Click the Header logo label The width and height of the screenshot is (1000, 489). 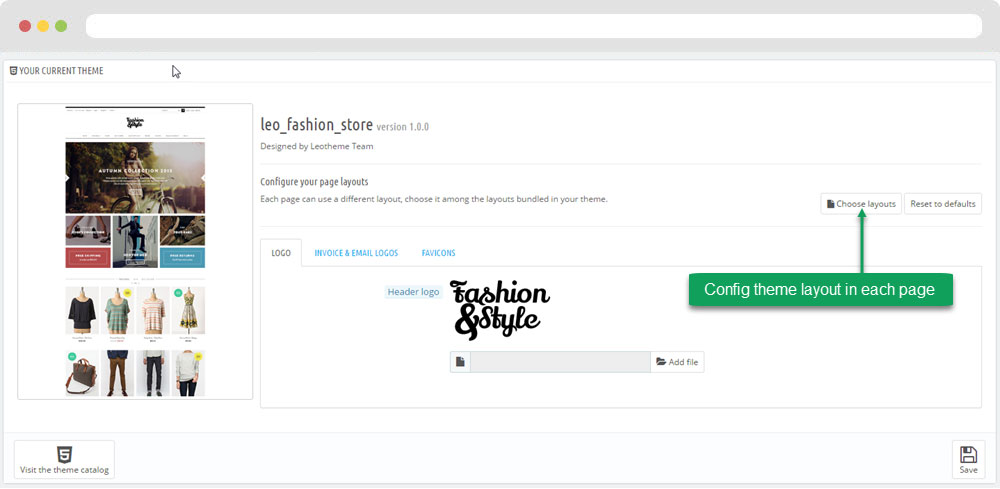coord(414,292)
